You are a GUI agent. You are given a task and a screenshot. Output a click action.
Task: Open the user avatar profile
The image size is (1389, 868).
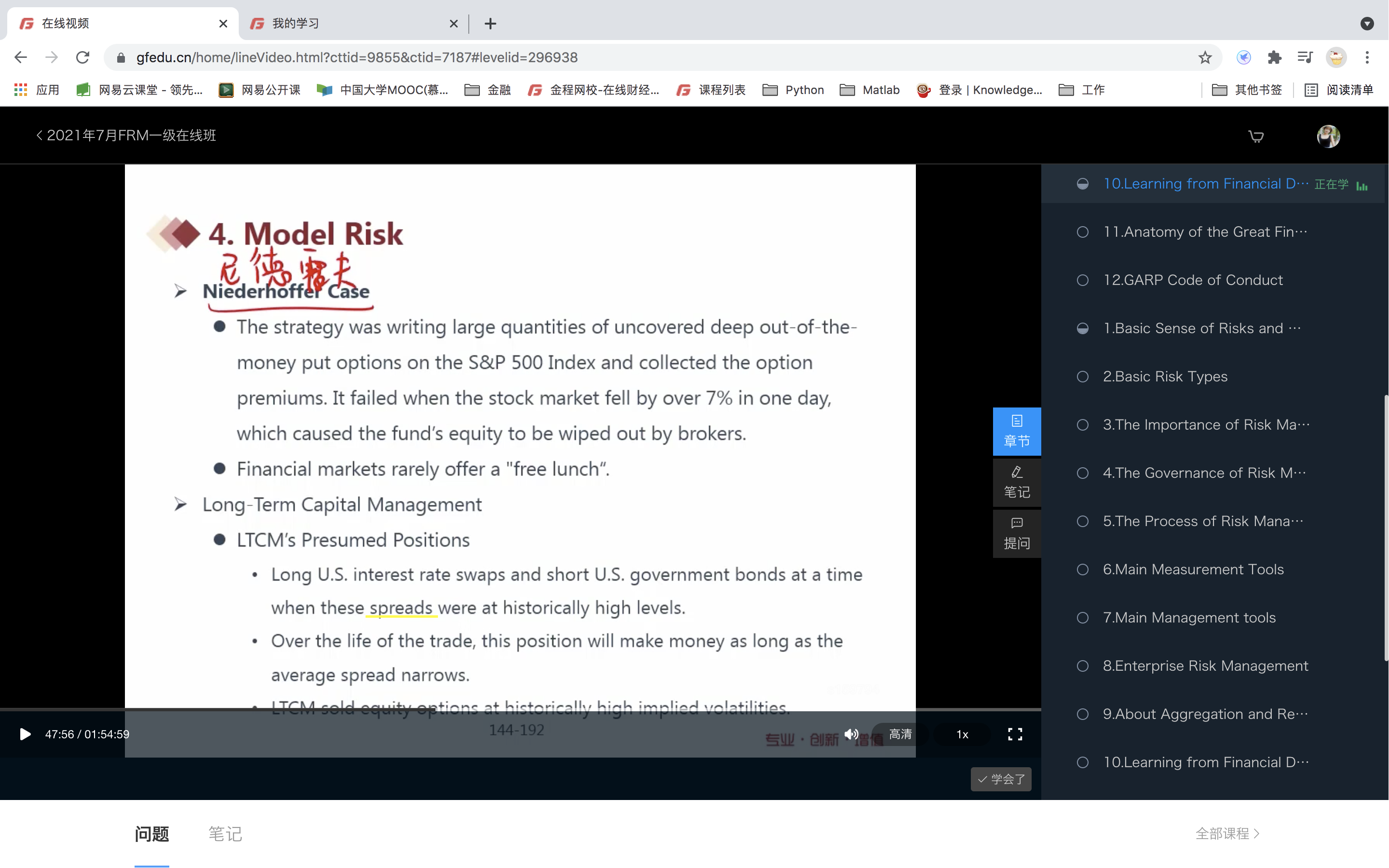[1328, 136]
